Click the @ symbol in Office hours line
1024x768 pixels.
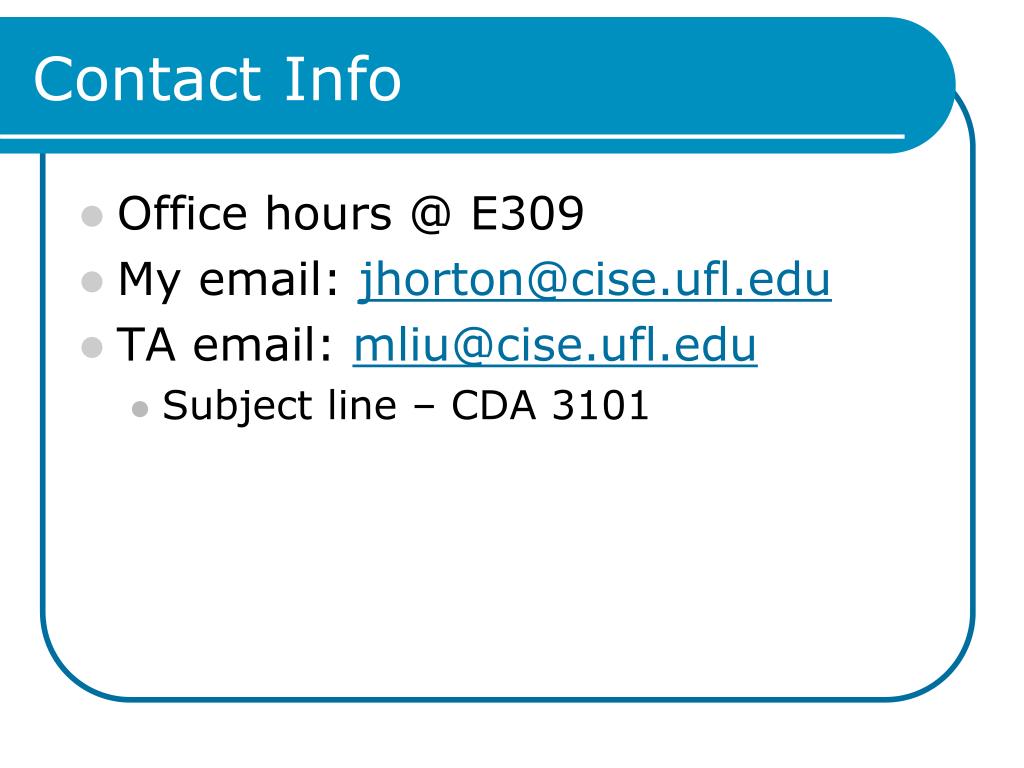pyautogui.click(x=431, y=214)
